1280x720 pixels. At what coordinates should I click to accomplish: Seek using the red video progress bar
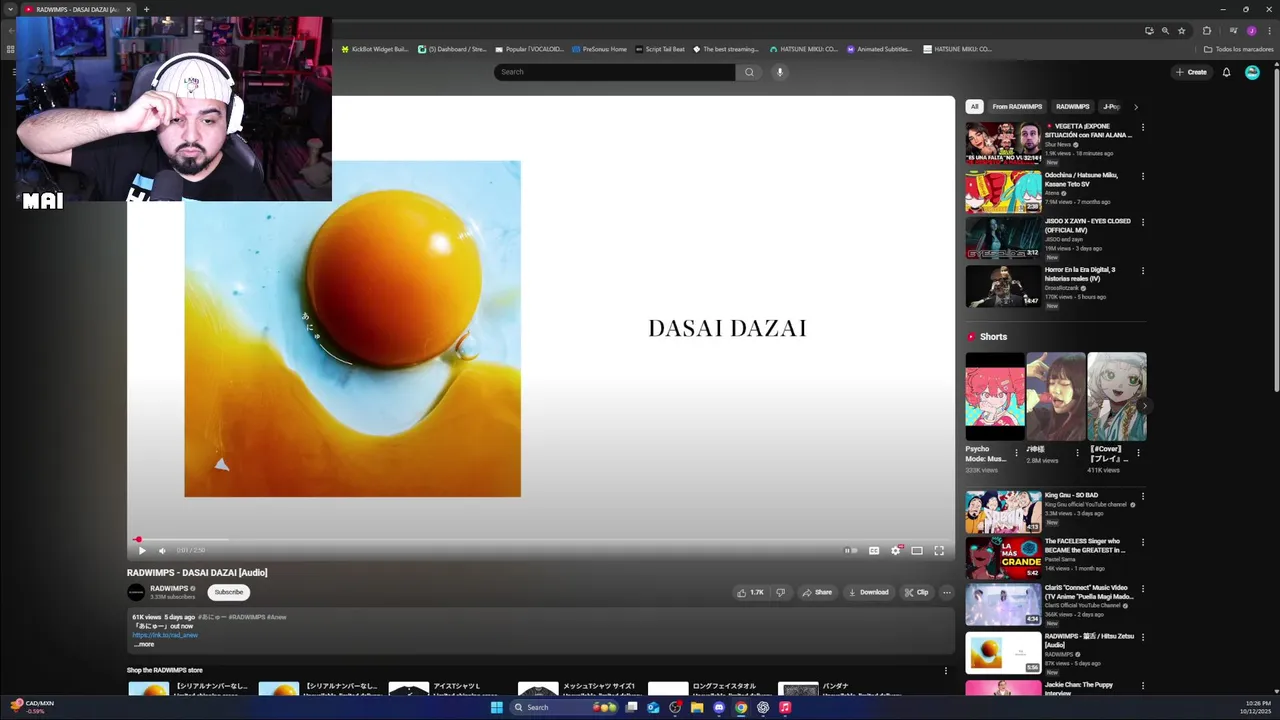click(540, 540)
